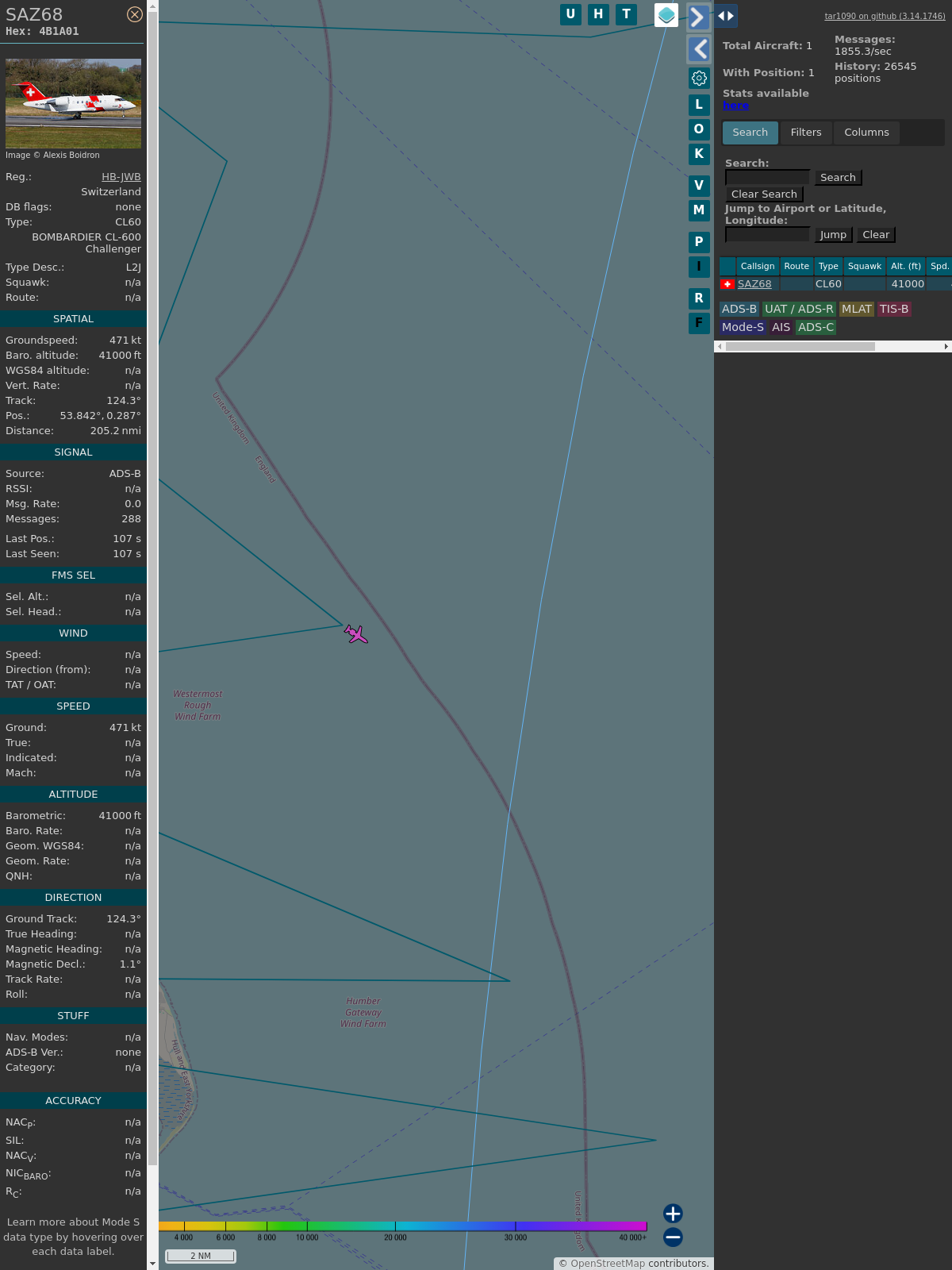The image size is (952, 1270).
Task: Switch to the Filters tab
Action: coord(805,133)
